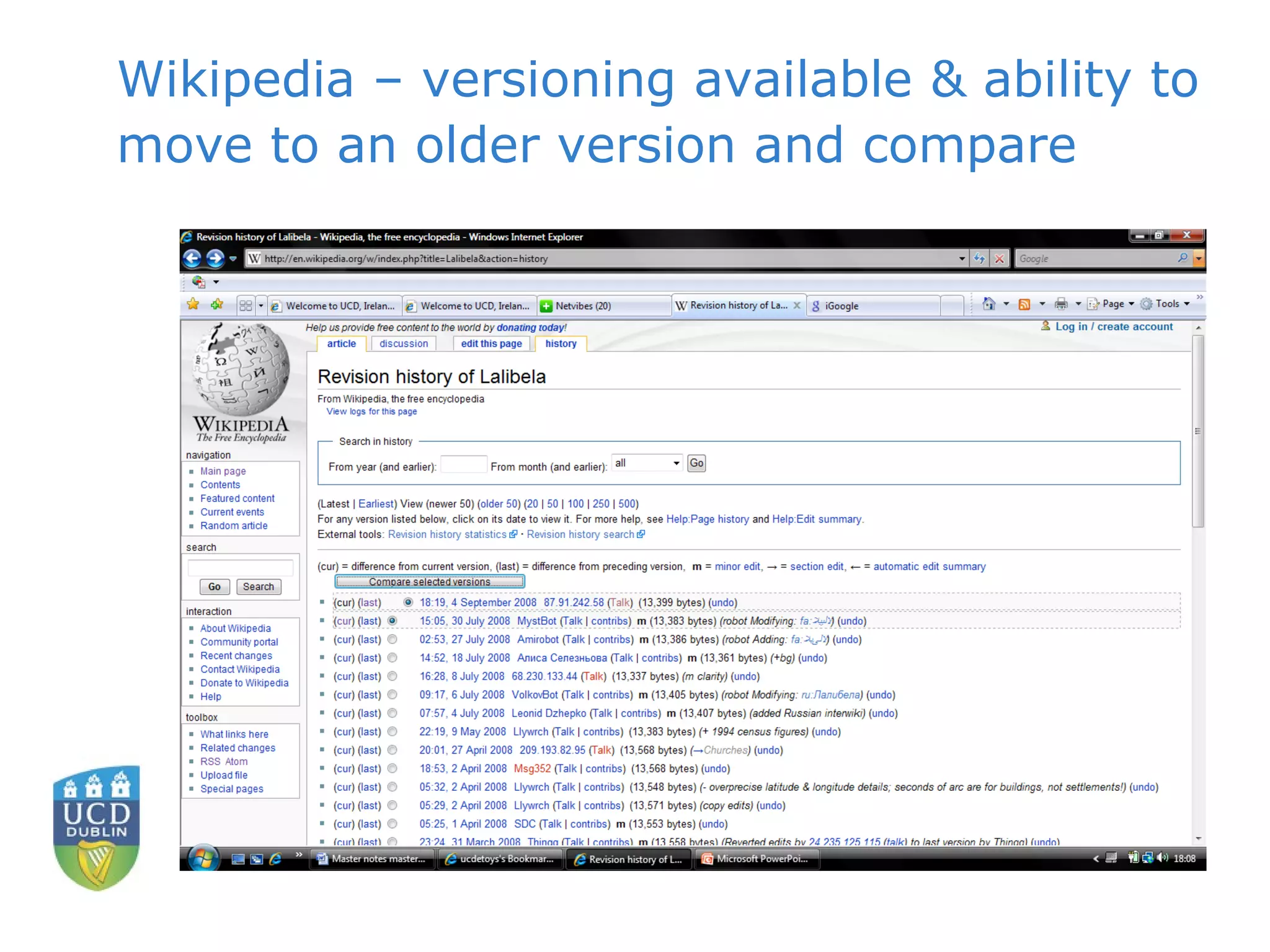Click the Windows Start orb
1270x952 pixels.
click(x=203, y=858)
